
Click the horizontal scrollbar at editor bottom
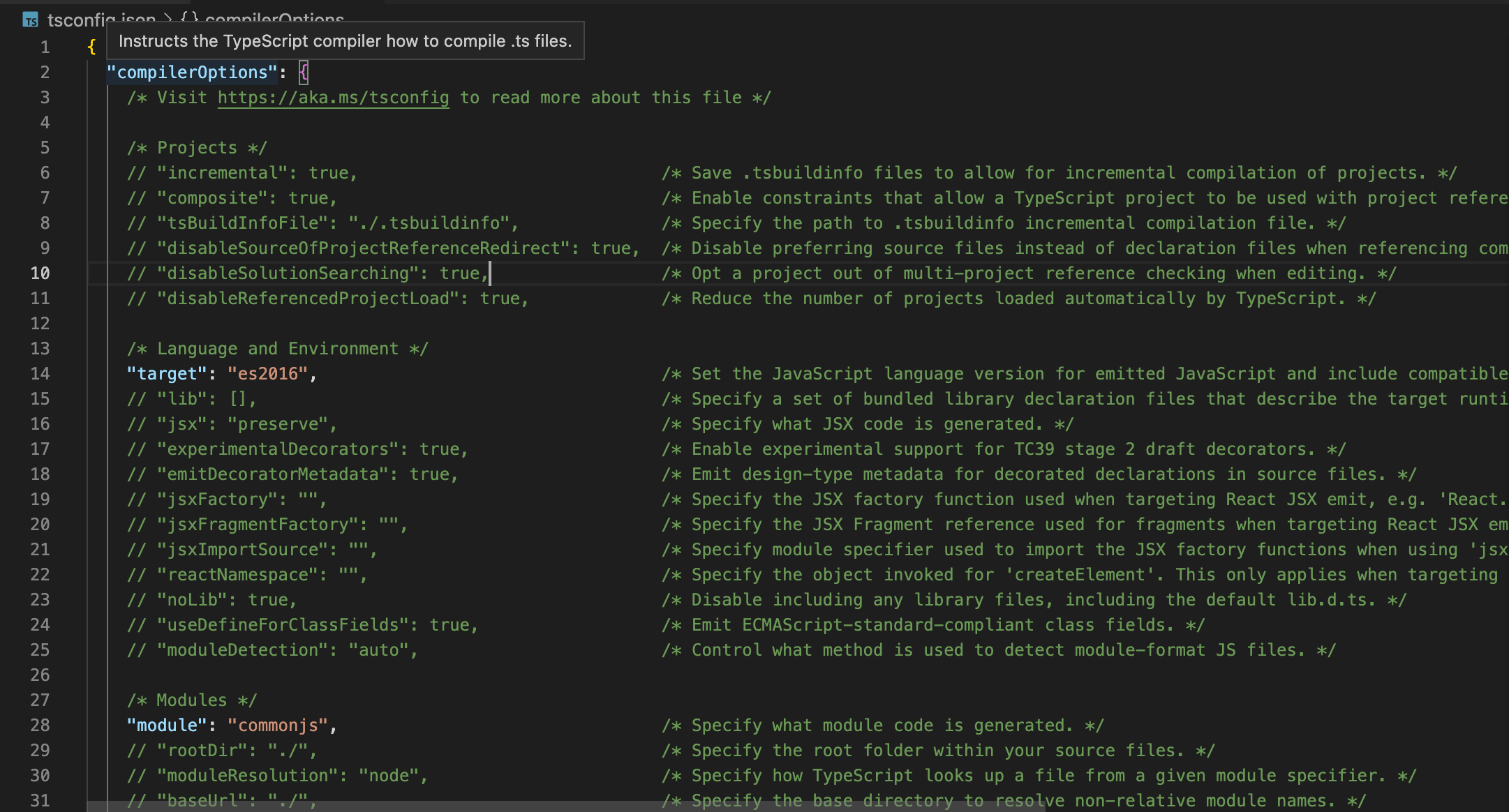565,806
